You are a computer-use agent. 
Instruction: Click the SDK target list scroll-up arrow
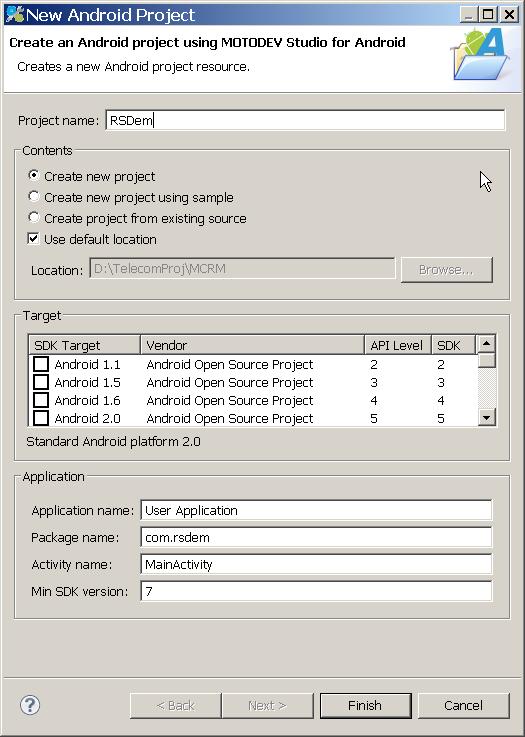[x=486, y=344]
